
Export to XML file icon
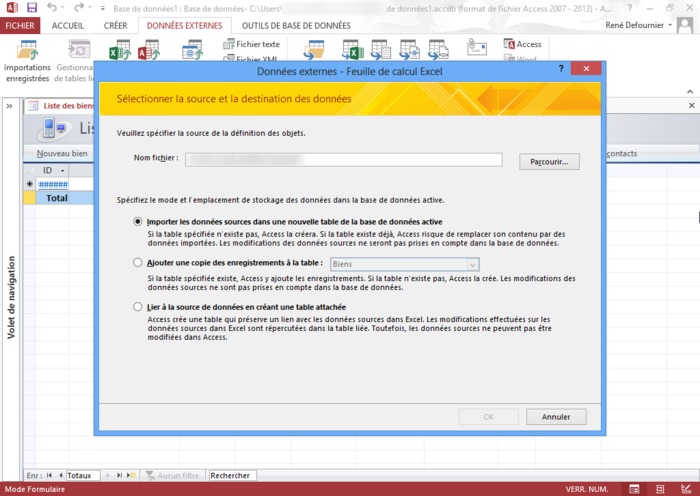click(x=409, y=50)
